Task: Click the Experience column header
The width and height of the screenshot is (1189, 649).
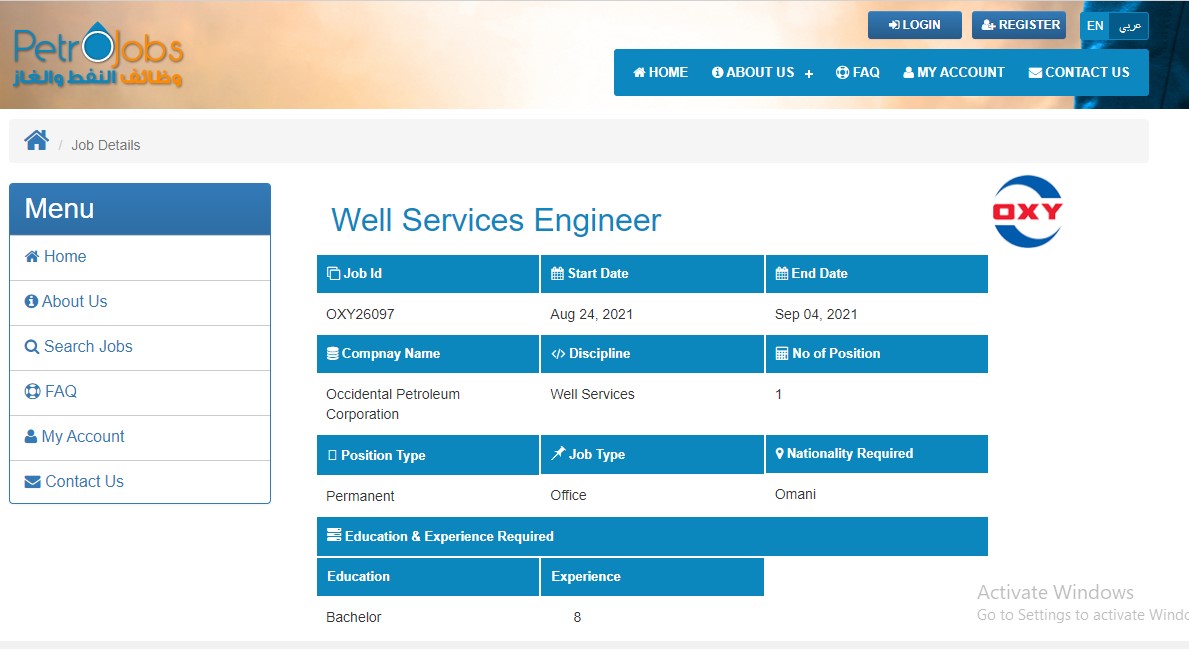Action: (652, 577)
